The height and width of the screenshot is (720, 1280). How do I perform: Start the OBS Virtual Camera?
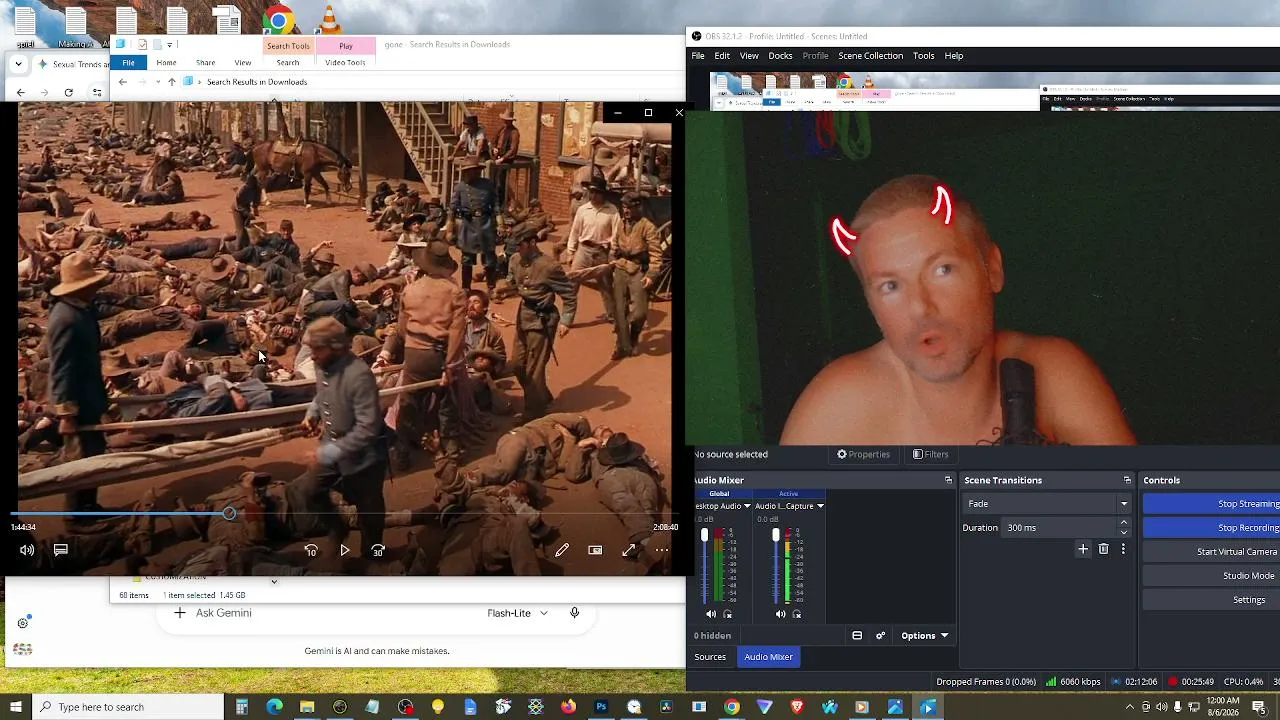pos(1212,552)
